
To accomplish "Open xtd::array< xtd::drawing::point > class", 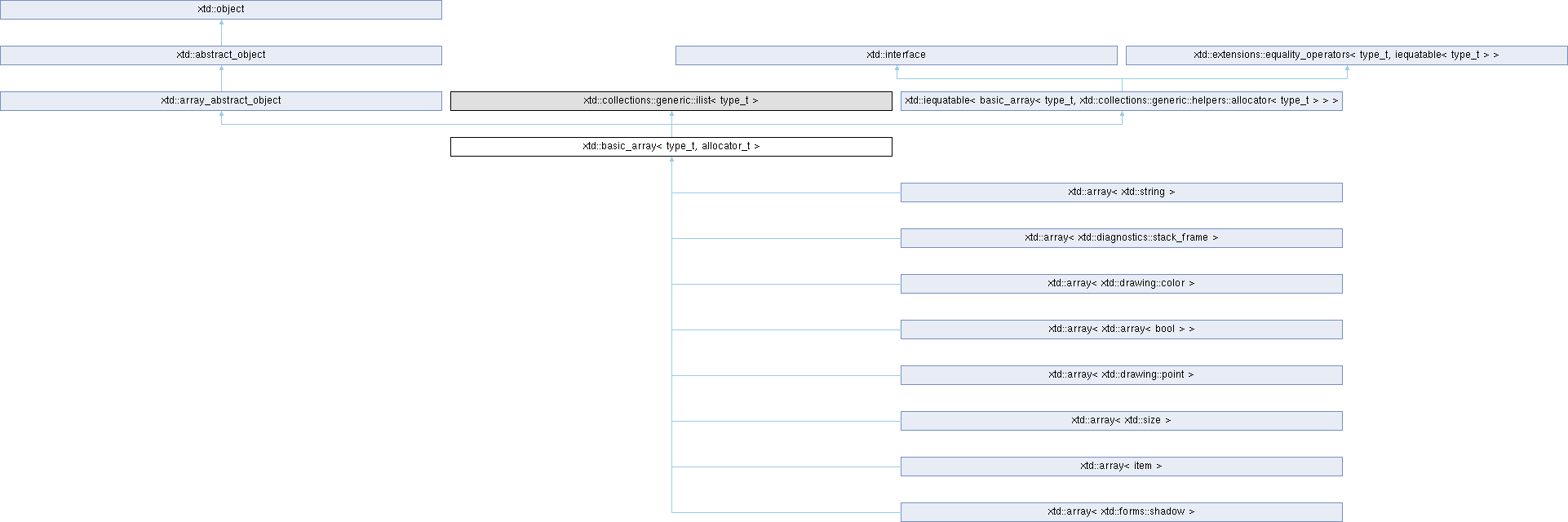I will pos(1121,375).
